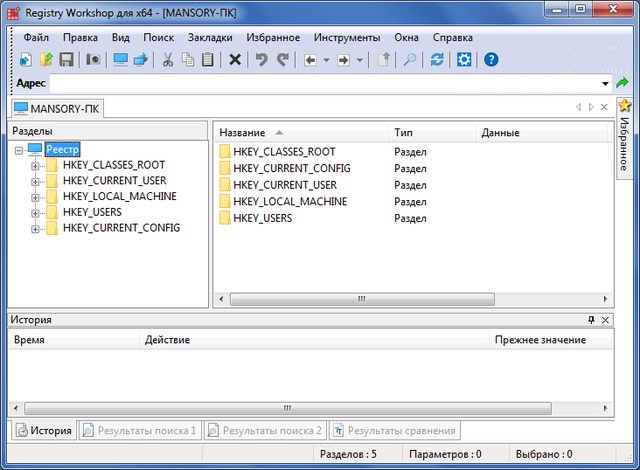The height and width of the screenshot is (470, 640).
Task: Click the Undo arrow icon
Action: pyautogui.click(x=262, y=60)
